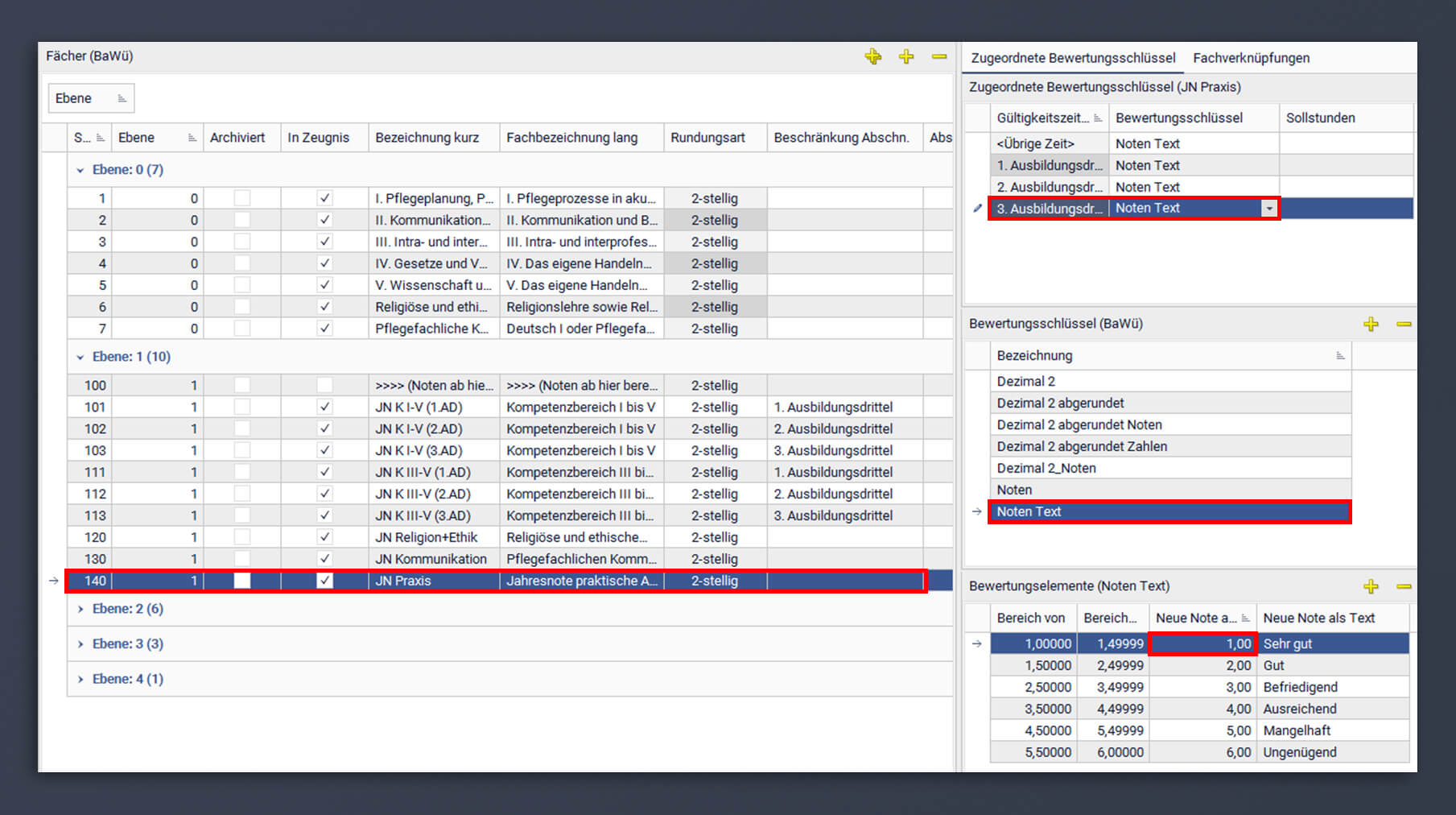Switch to Fachverknüpfungen tab
The height and width of the screenshot is (815, 1456).
tap(1251, 58)
